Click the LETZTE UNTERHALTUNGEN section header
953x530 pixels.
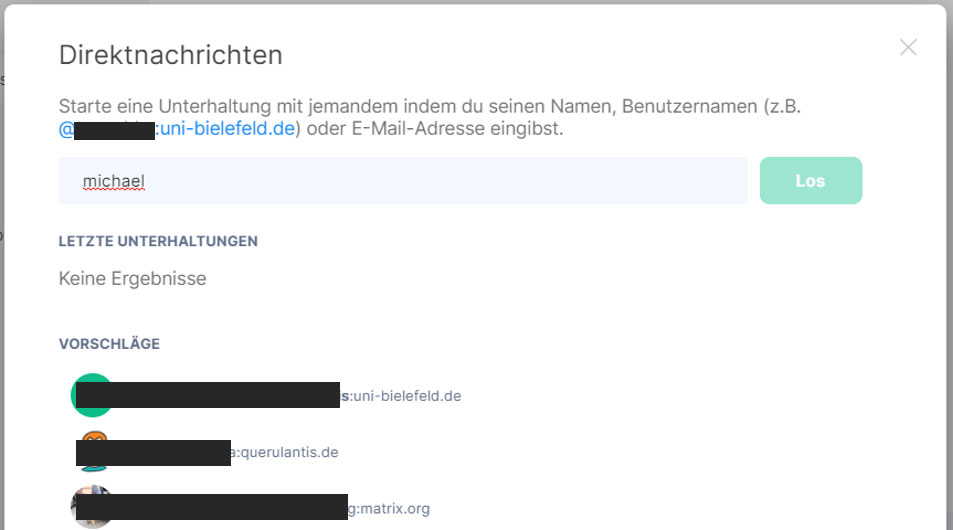point(158,241)
